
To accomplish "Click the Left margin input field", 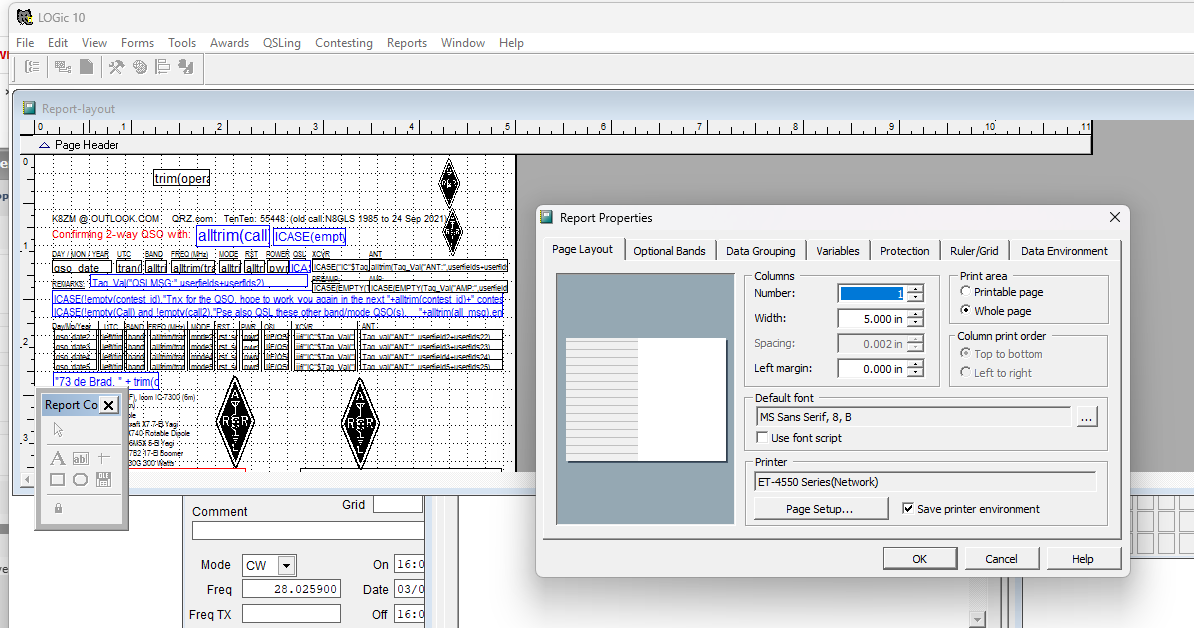I will 870,369.
